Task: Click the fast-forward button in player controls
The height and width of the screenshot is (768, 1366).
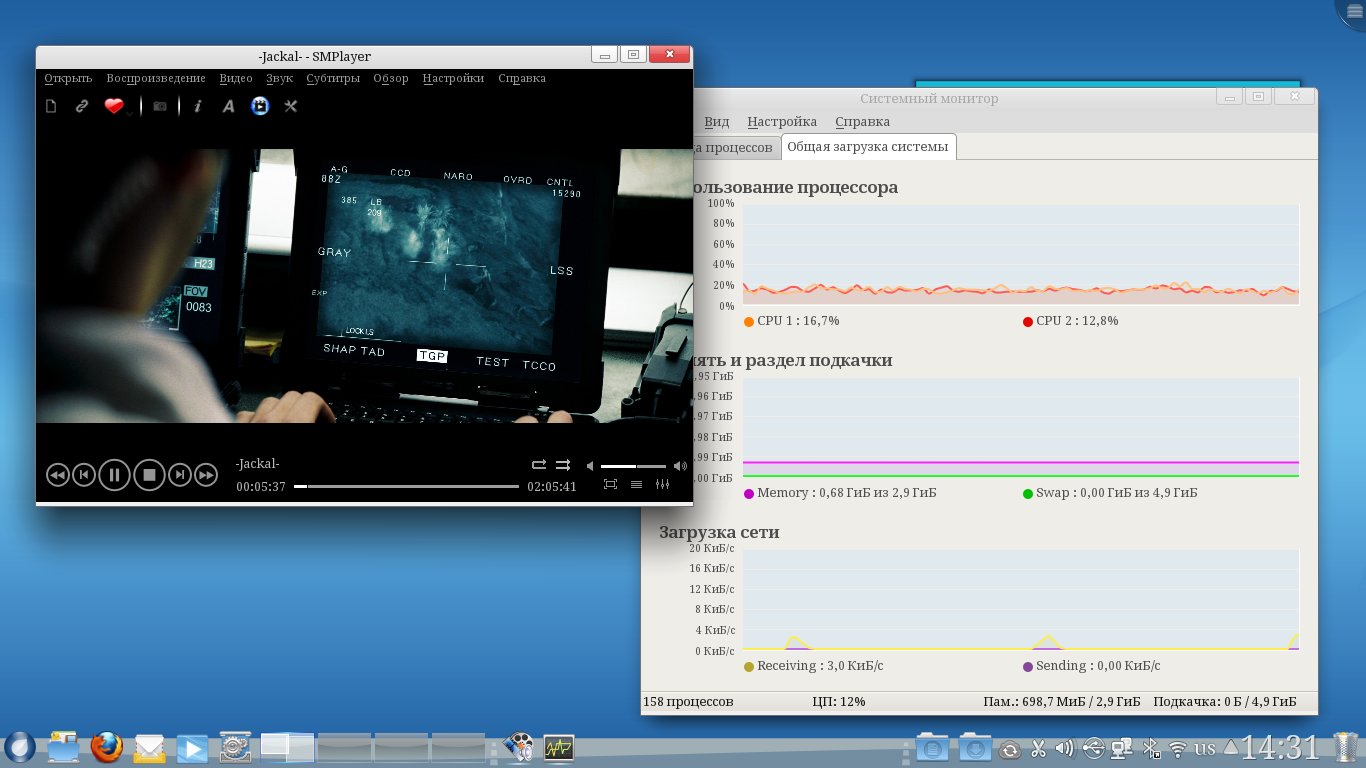Action: tap(206, 475)
